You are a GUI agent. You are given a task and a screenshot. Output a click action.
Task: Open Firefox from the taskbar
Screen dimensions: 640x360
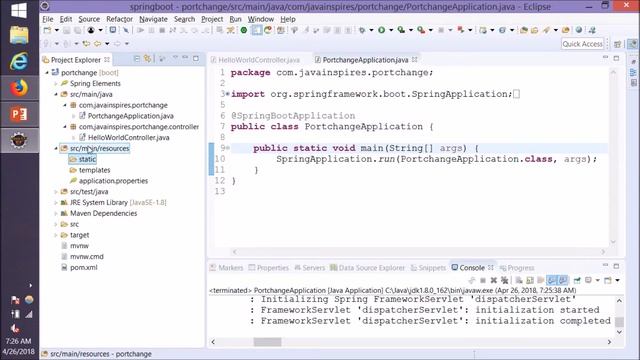19,87
